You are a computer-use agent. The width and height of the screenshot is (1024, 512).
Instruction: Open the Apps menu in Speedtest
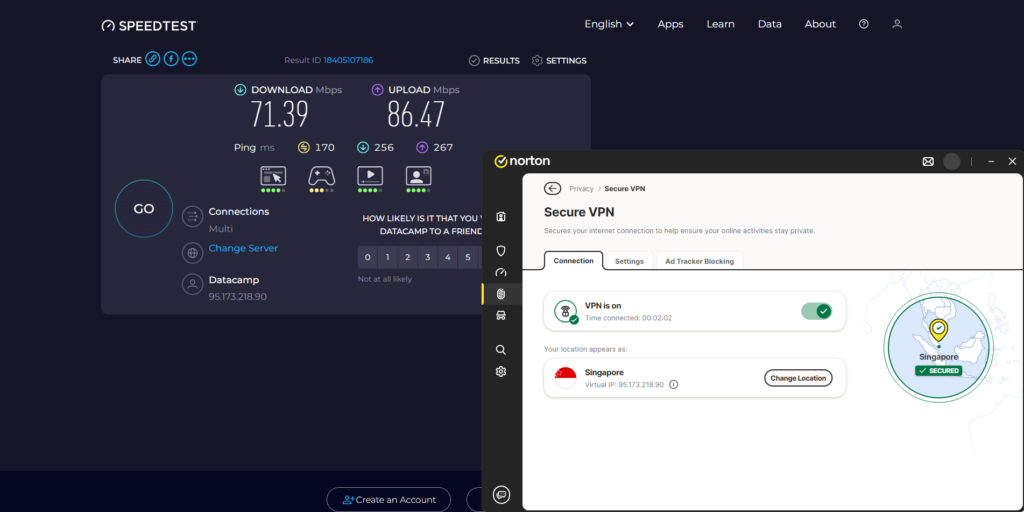point(670,24)
